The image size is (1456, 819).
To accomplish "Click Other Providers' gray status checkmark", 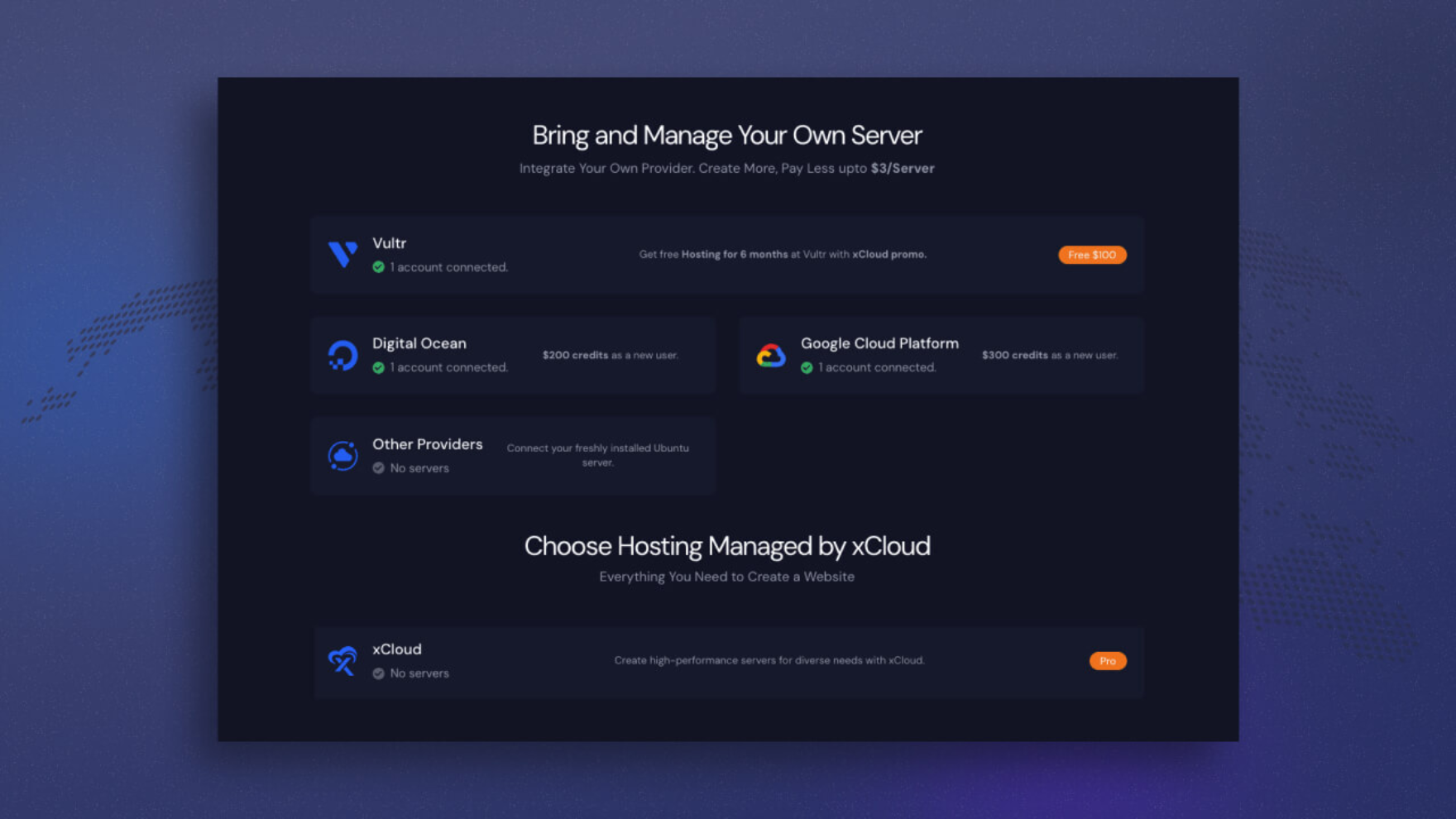I will [378, 468].
